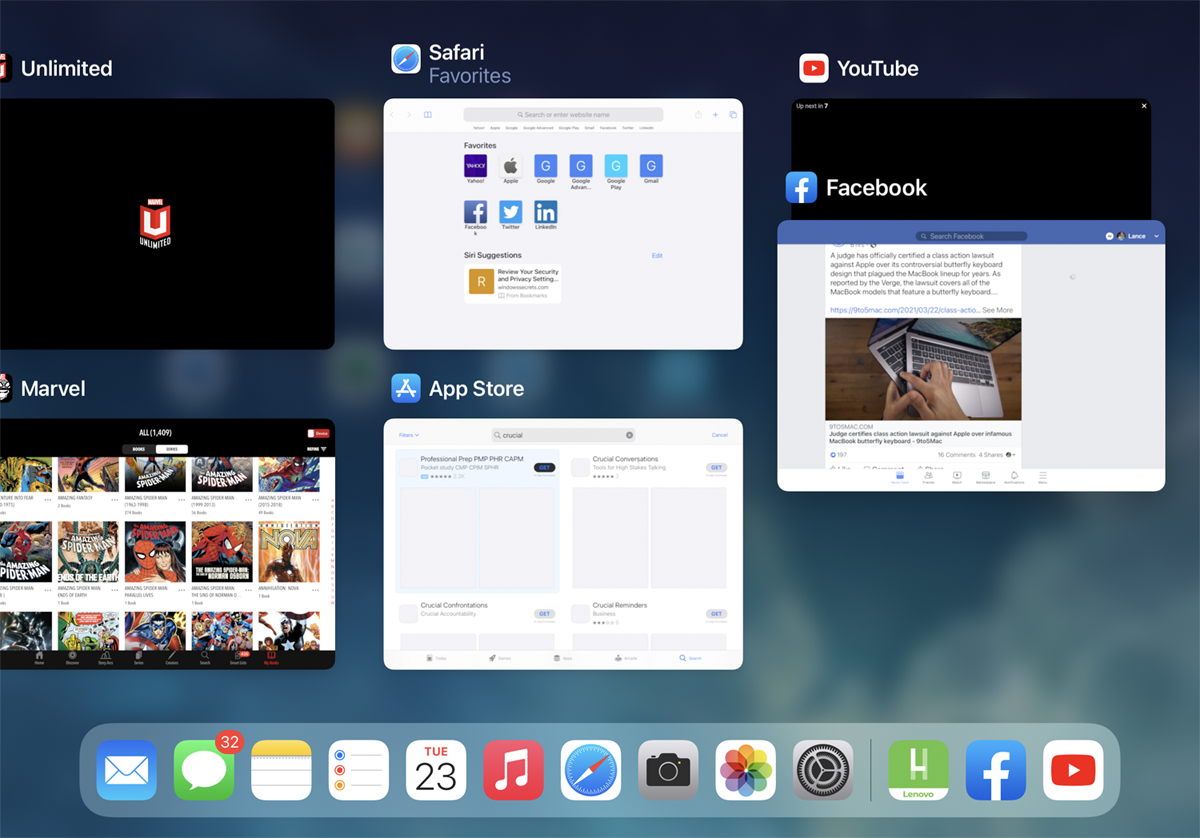Switch to Arcade tab in App Store
The image size is (1200, 838).
(626, 658)
